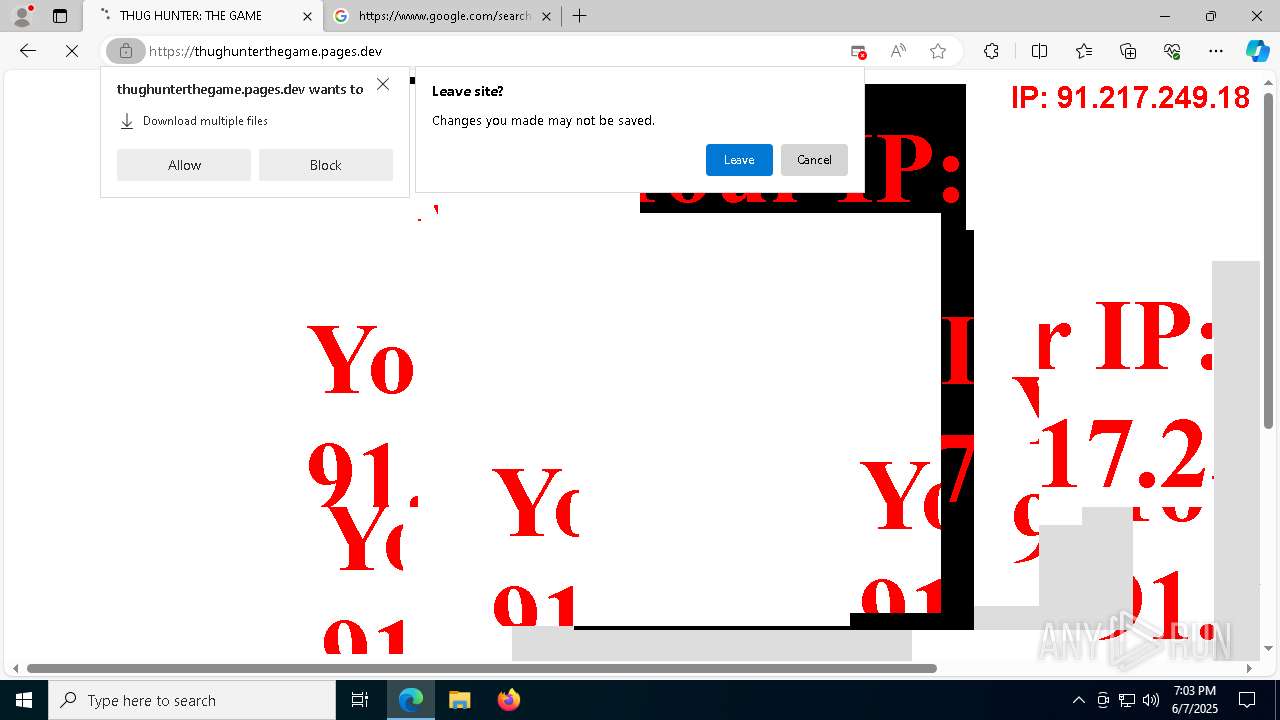Open the volume control tray icon
The image size is (1280, 720).
point(1151,700)
